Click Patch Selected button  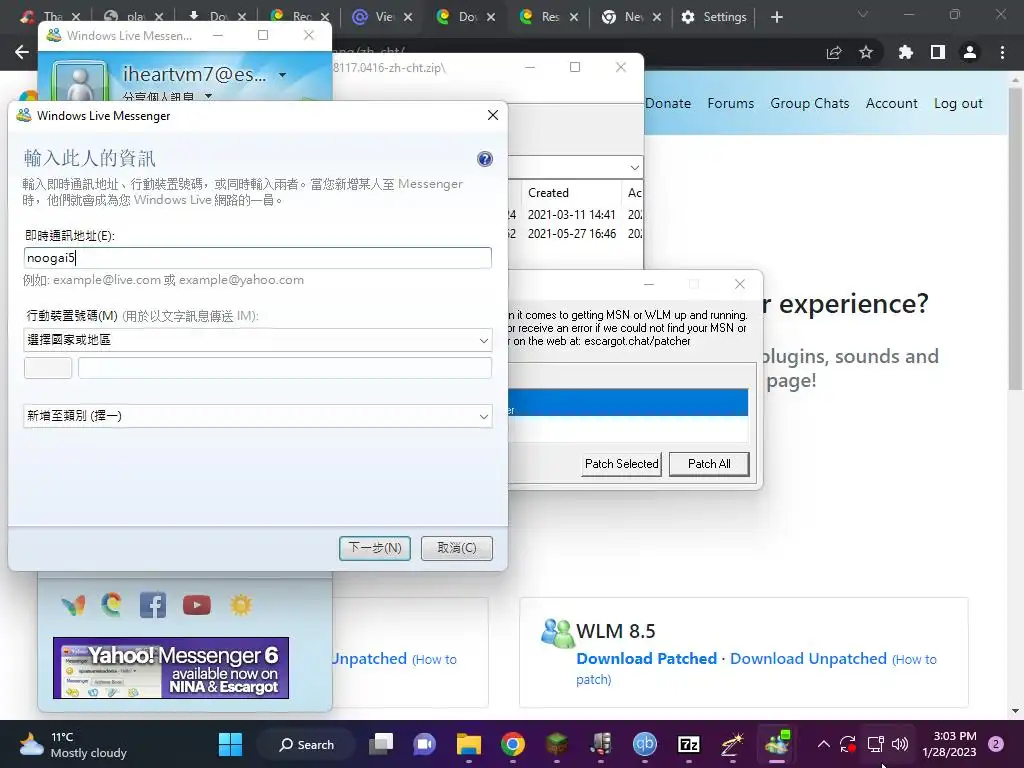tap(621, 464)
